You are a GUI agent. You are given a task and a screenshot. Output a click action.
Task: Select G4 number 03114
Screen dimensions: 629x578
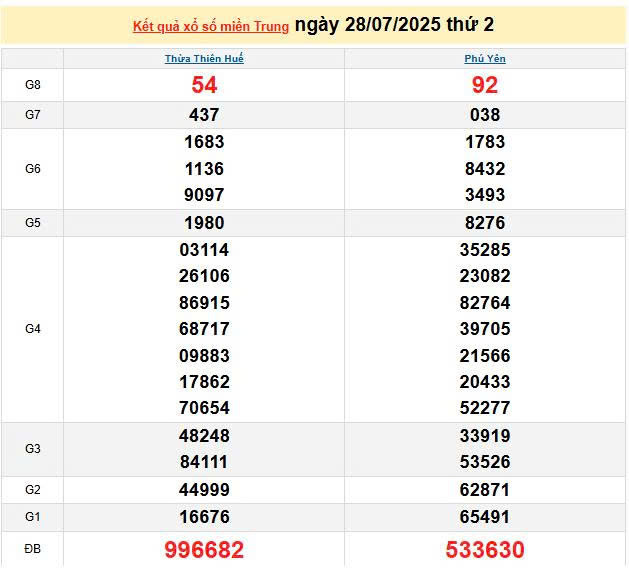pyautogui.click(x=204, y=250)
